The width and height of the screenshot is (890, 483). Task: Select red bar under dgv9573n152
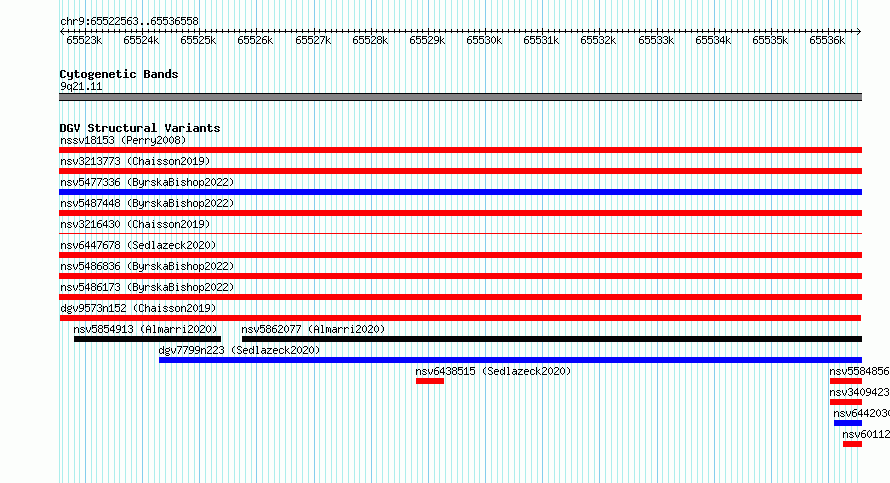(x=460, y=318)
